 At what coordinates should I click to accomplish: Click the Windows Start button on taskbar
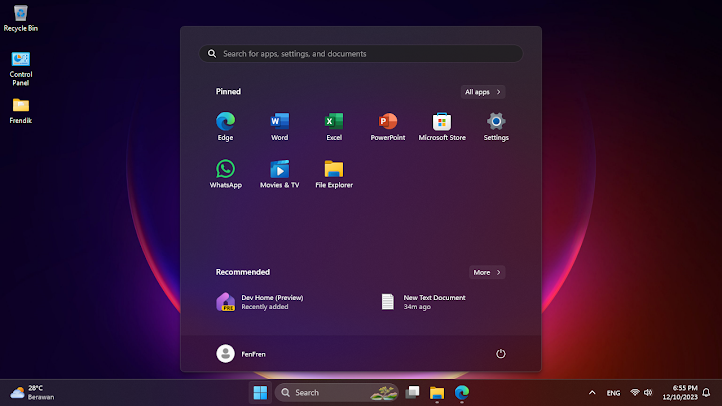pos(260,393)
